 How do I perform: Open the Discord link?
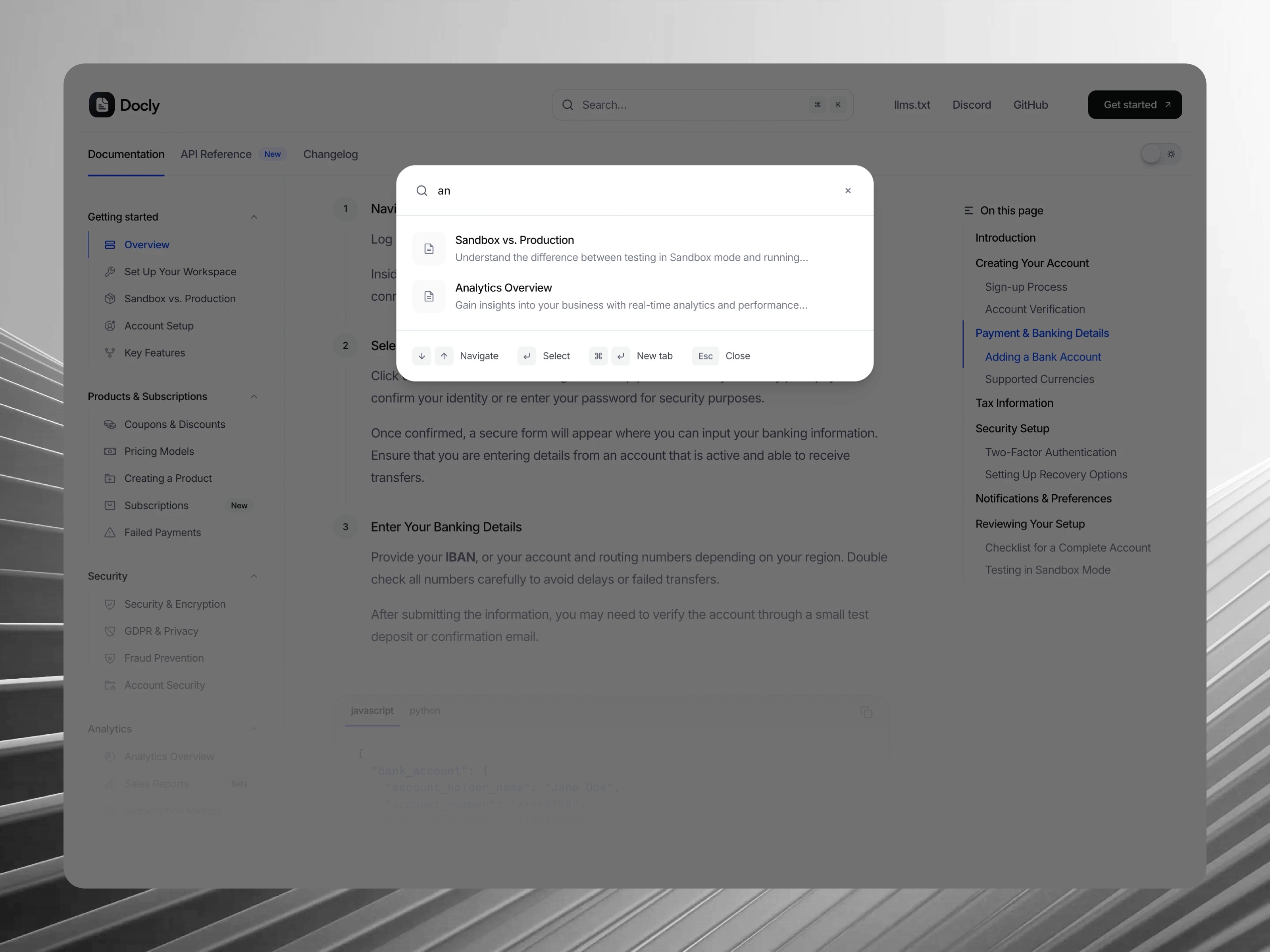pyautogui.click(x=972, y=105)
